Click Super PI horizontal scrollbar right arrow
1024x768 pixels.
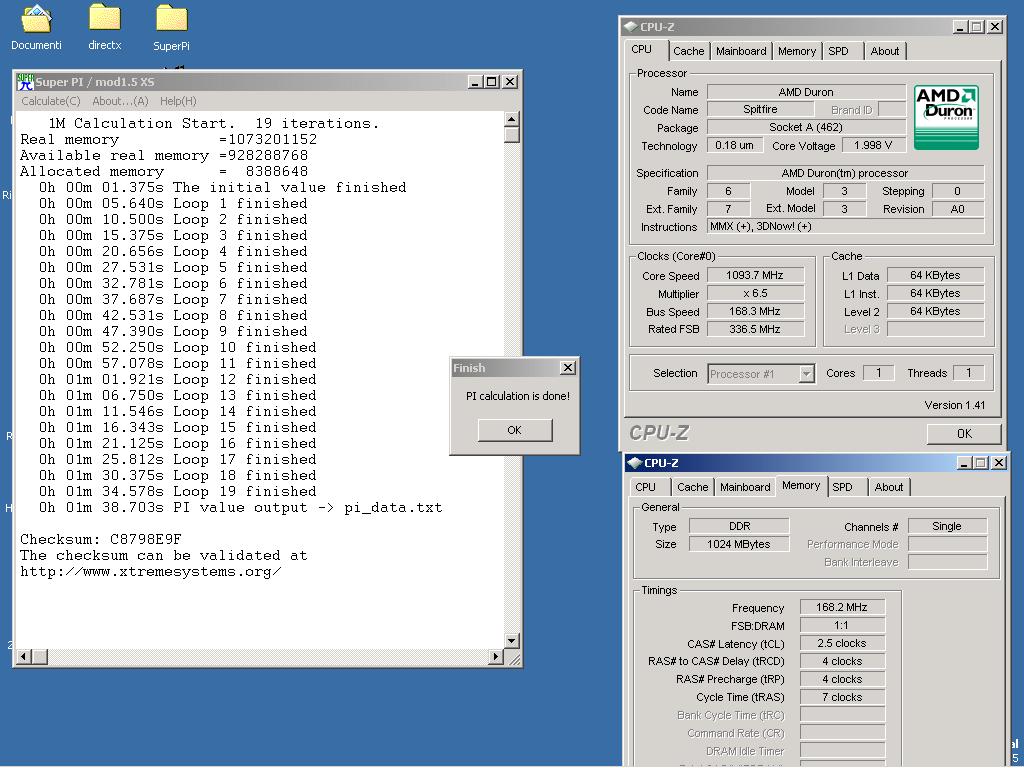coord(496,656)
